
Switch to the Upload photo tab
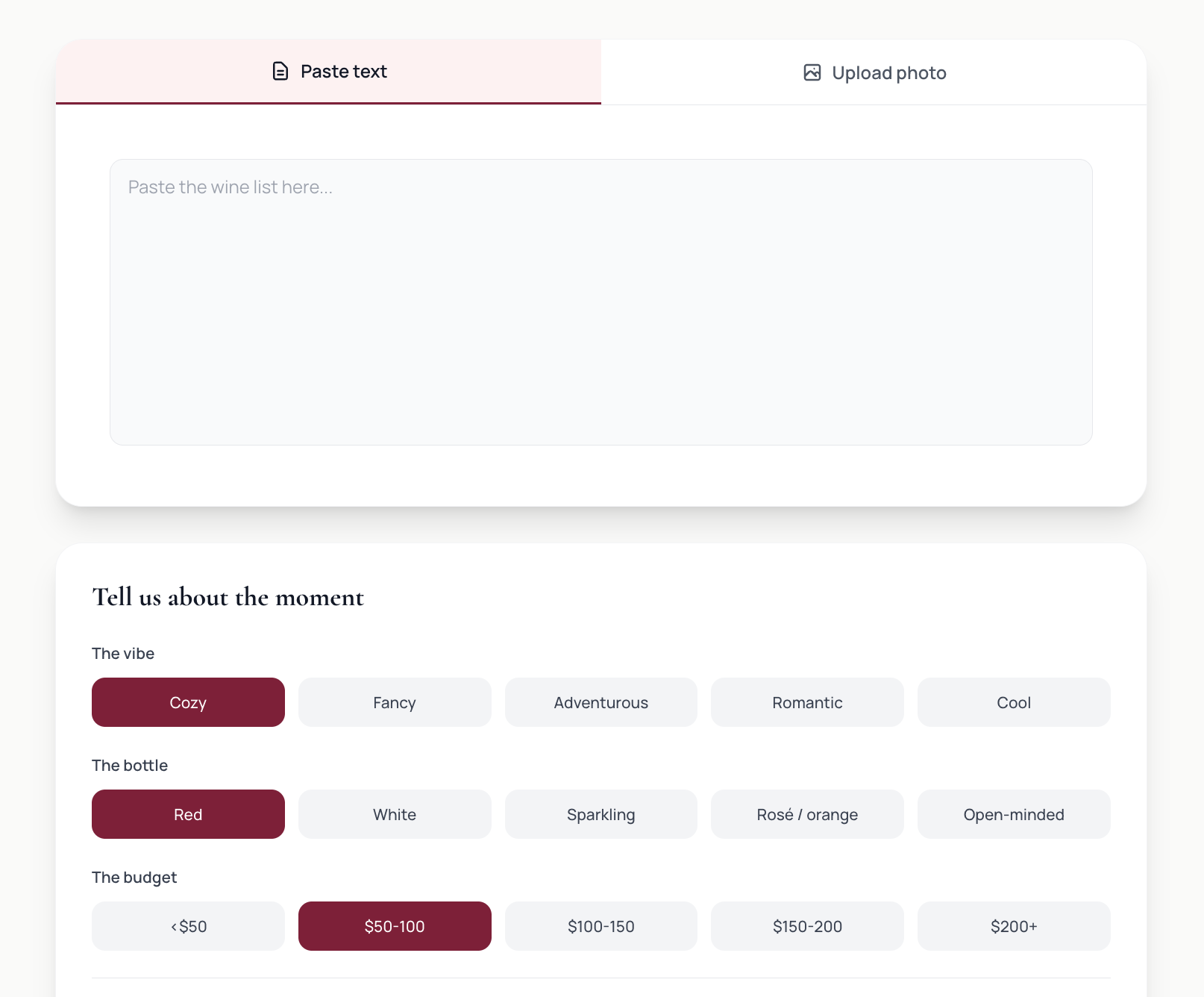point(874,72)
